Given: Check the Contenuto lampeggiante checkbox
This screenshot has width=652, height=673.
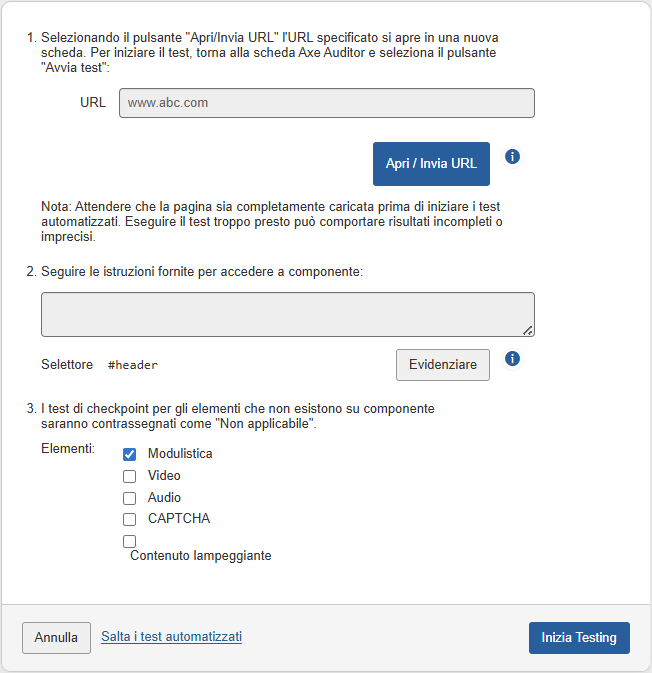Looking at the screenshot, I should (129, 541).
